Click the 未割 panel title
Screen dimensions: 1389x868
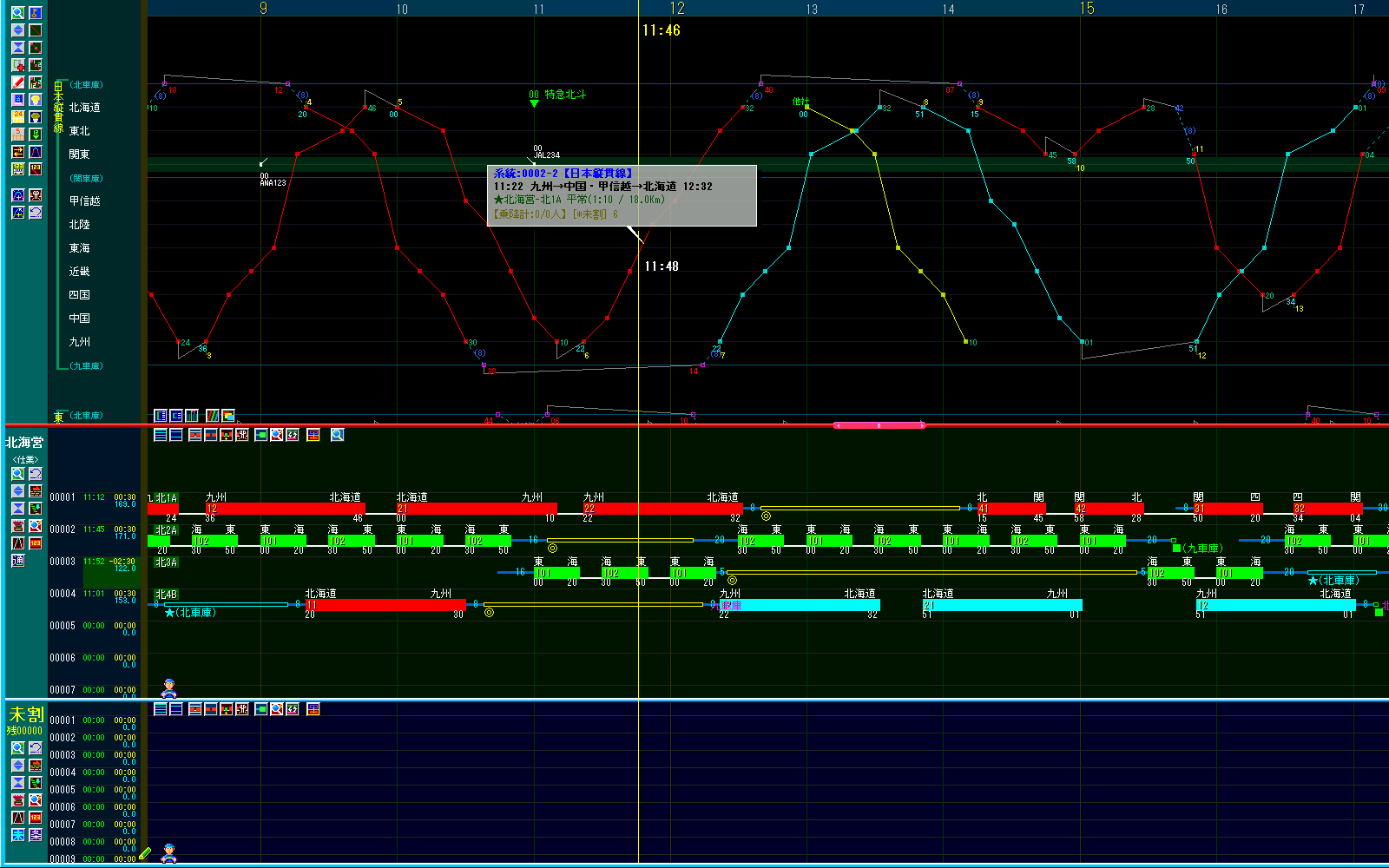point(26,714)
